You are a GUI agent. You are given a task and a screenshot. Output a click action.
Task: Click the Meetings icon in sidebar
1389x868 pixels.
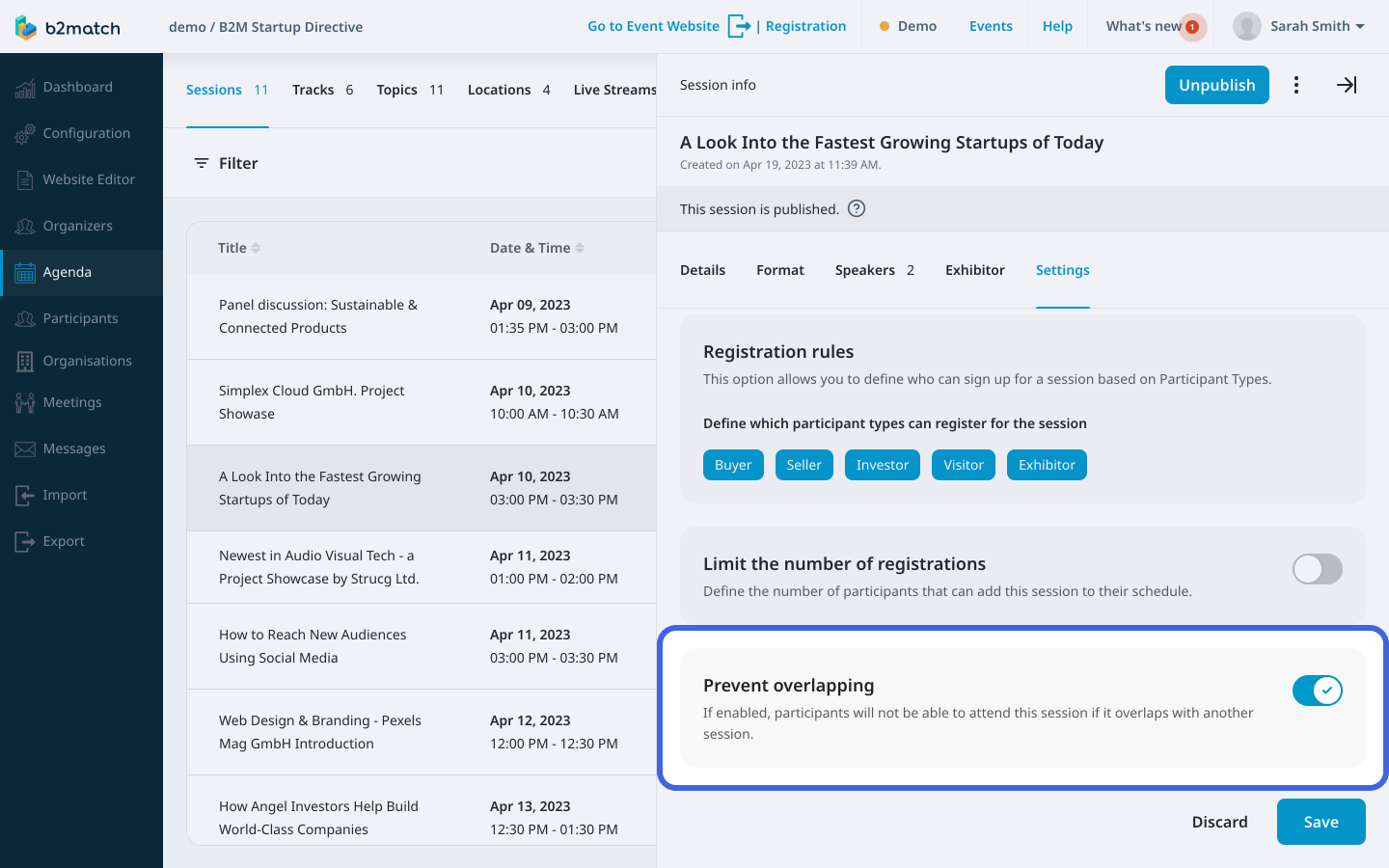(25, 403)
